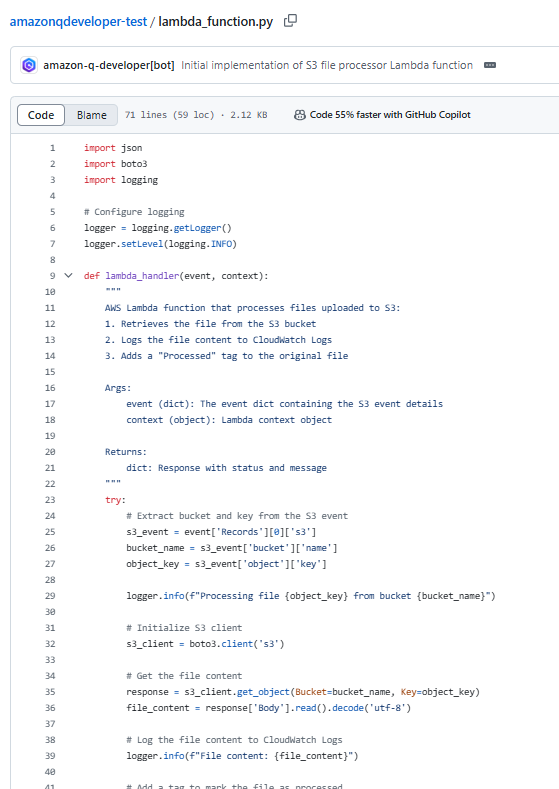Click the amazon-q-developer bot avatar icon

click(29, 65)
